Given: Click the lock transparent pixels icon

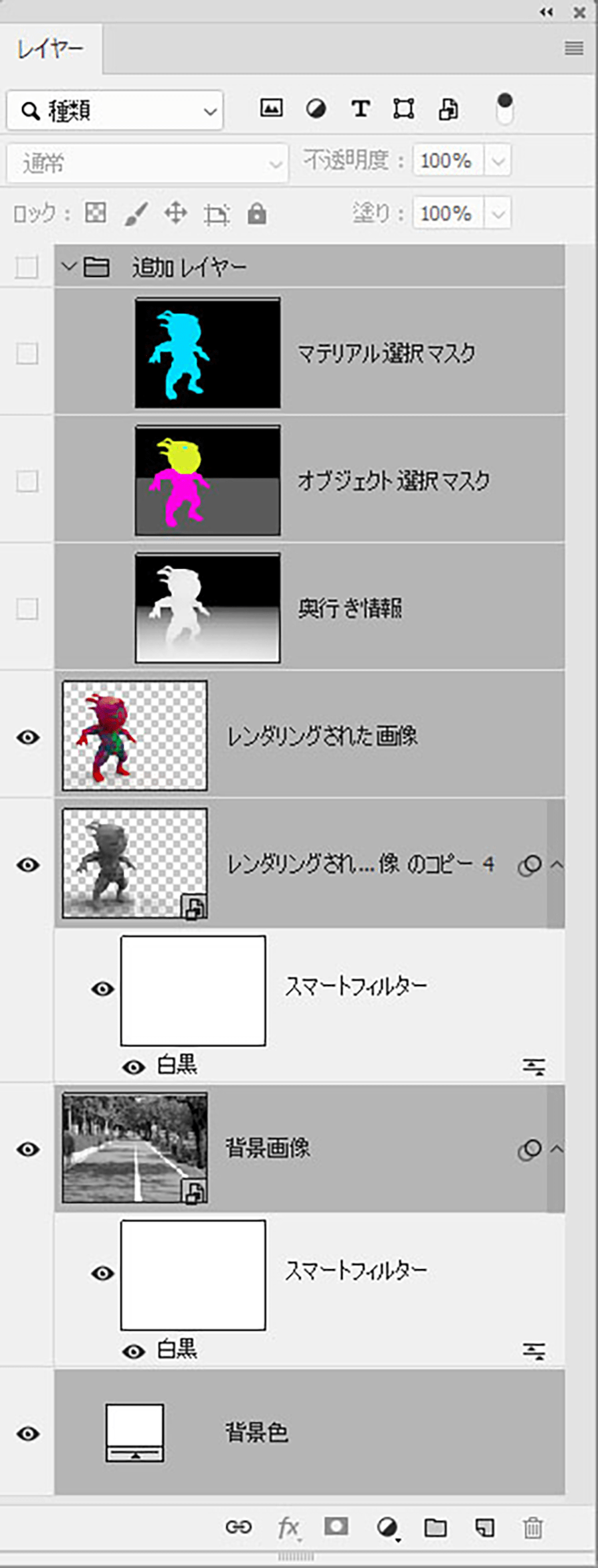Looking at the screenshot, I should pos(96,213).
